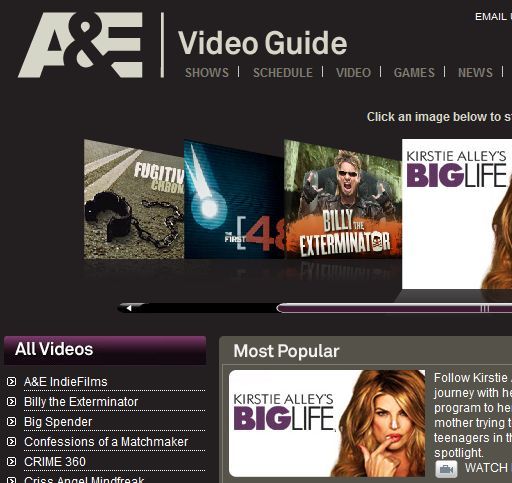The width and height of the screenshot is (512, 483).
Task: Open the NEWS menu item
Action: pos(475,72)
